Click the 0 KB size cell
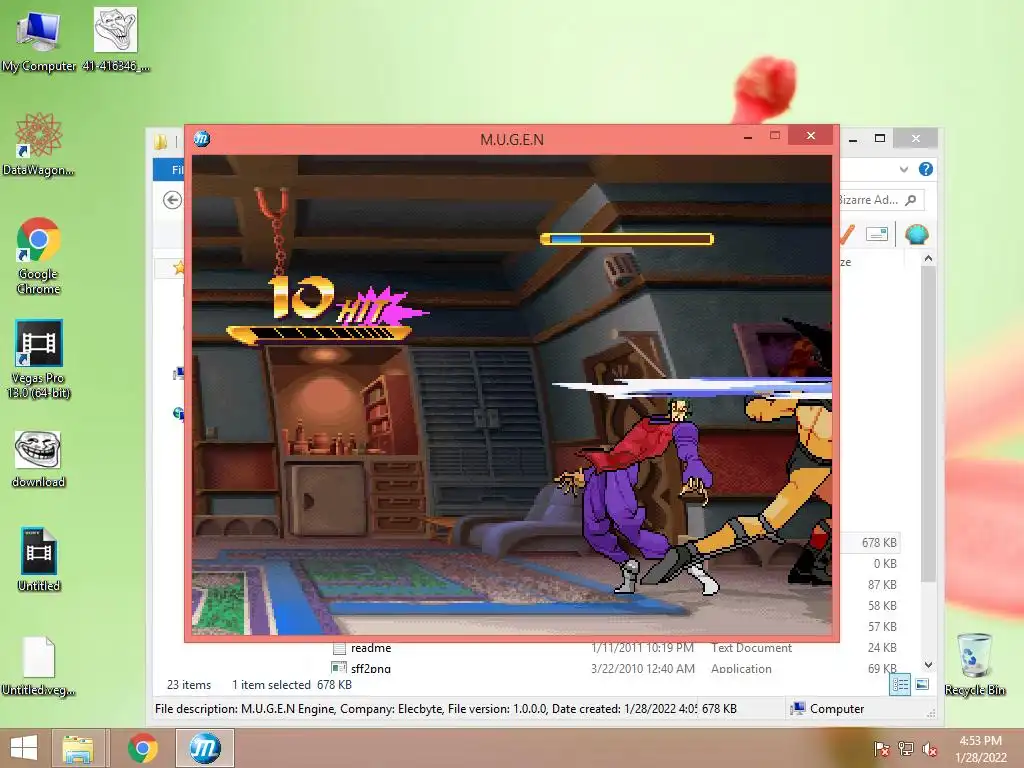Viewport: 1024px width, 768px height. click(x=885, y=564)
